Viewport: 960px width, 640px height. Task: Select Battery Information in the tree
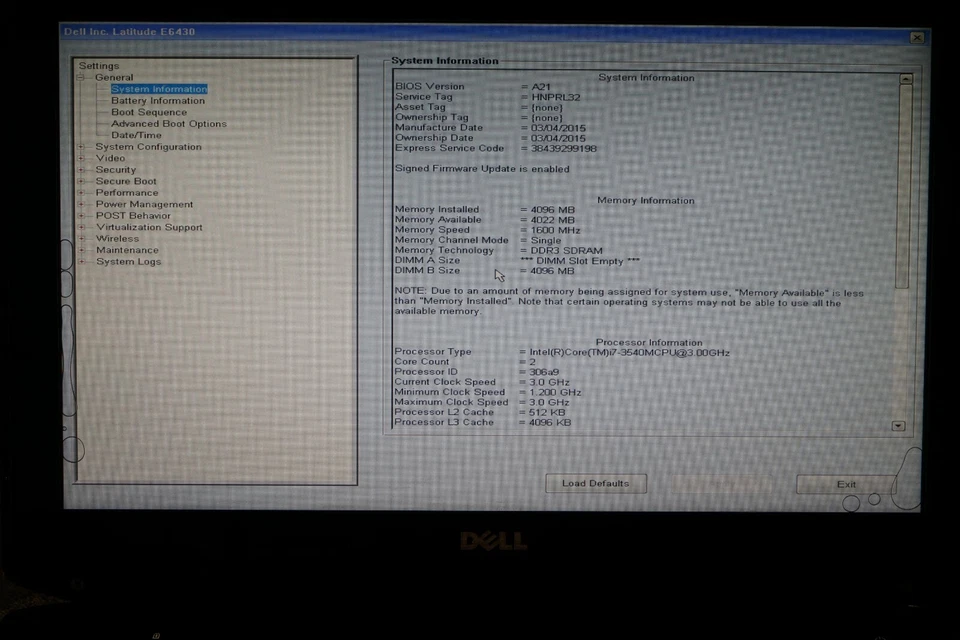pyautogui.click(x=158, y=100)
